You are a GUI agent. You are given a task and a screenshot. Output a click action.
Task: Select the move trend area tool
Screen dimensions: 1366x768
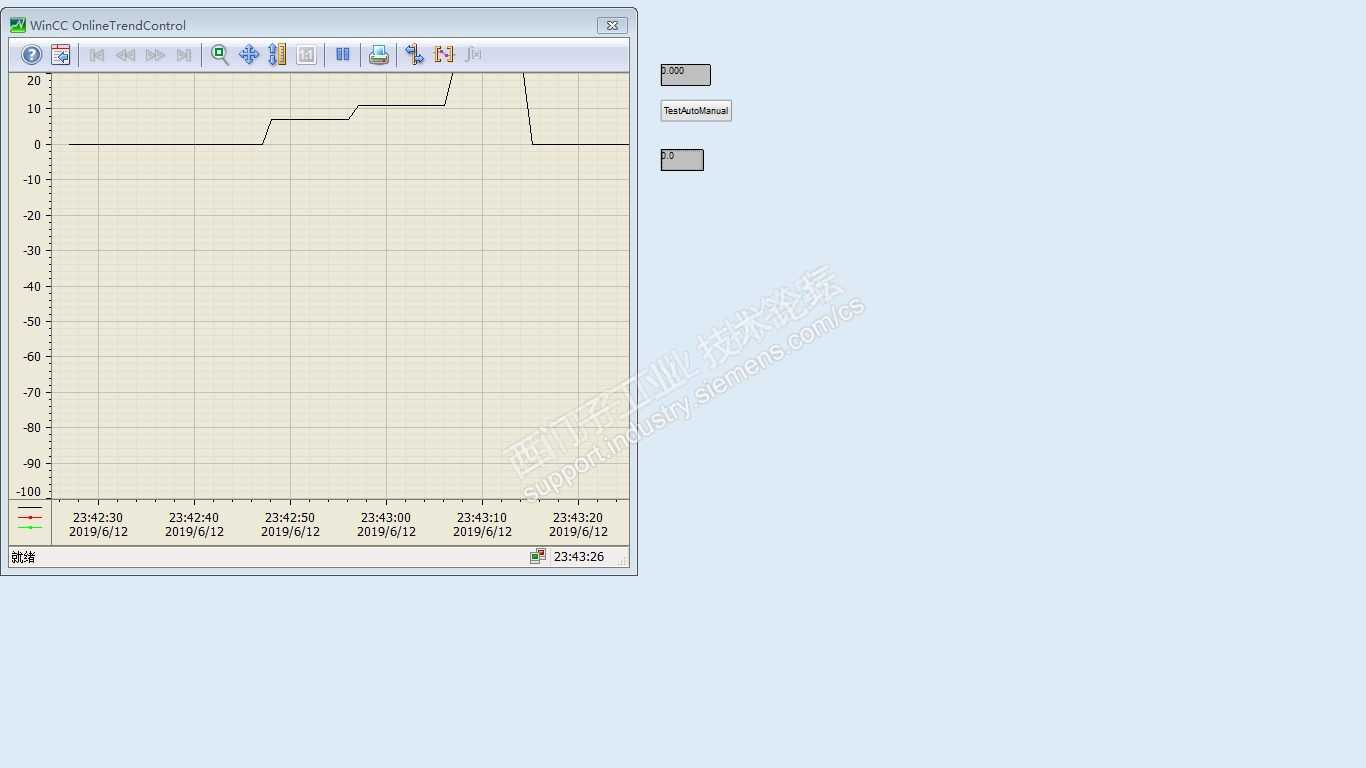coord(249,55)
